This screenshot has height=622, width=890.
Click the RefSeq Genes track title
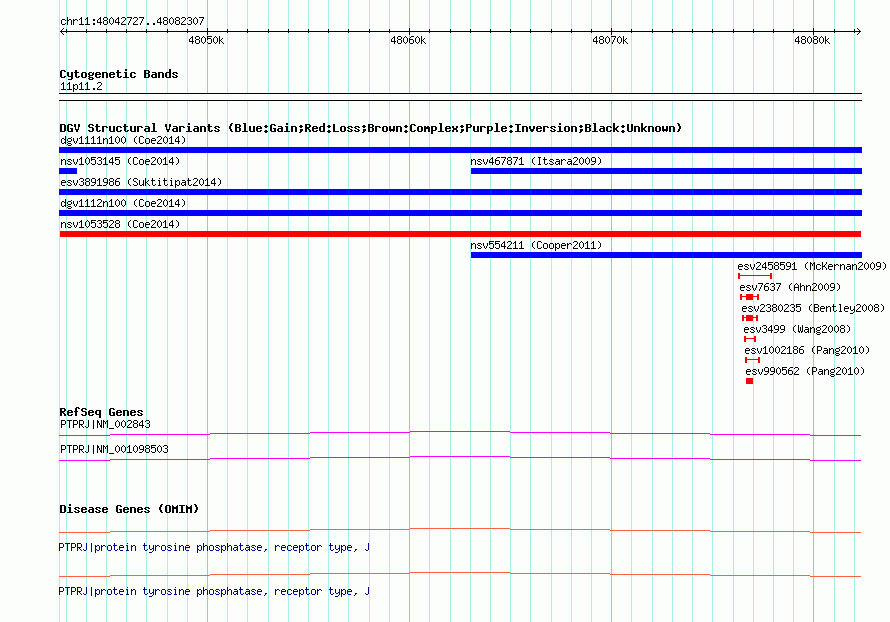(x=101, y=412)
